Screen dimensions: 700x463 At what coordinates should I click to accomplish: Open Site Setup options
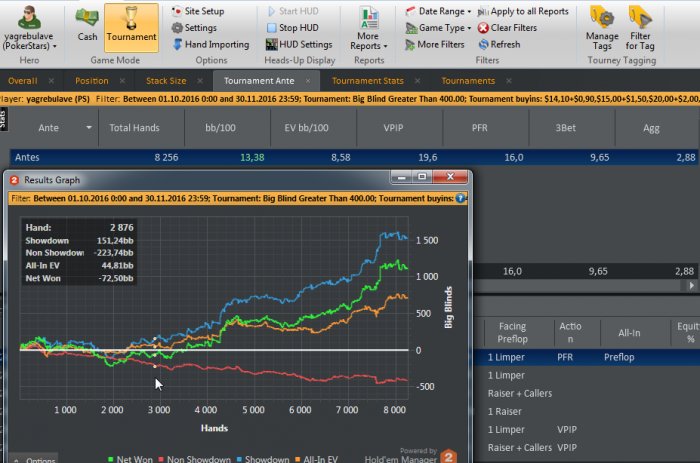[x=198, y=11]
